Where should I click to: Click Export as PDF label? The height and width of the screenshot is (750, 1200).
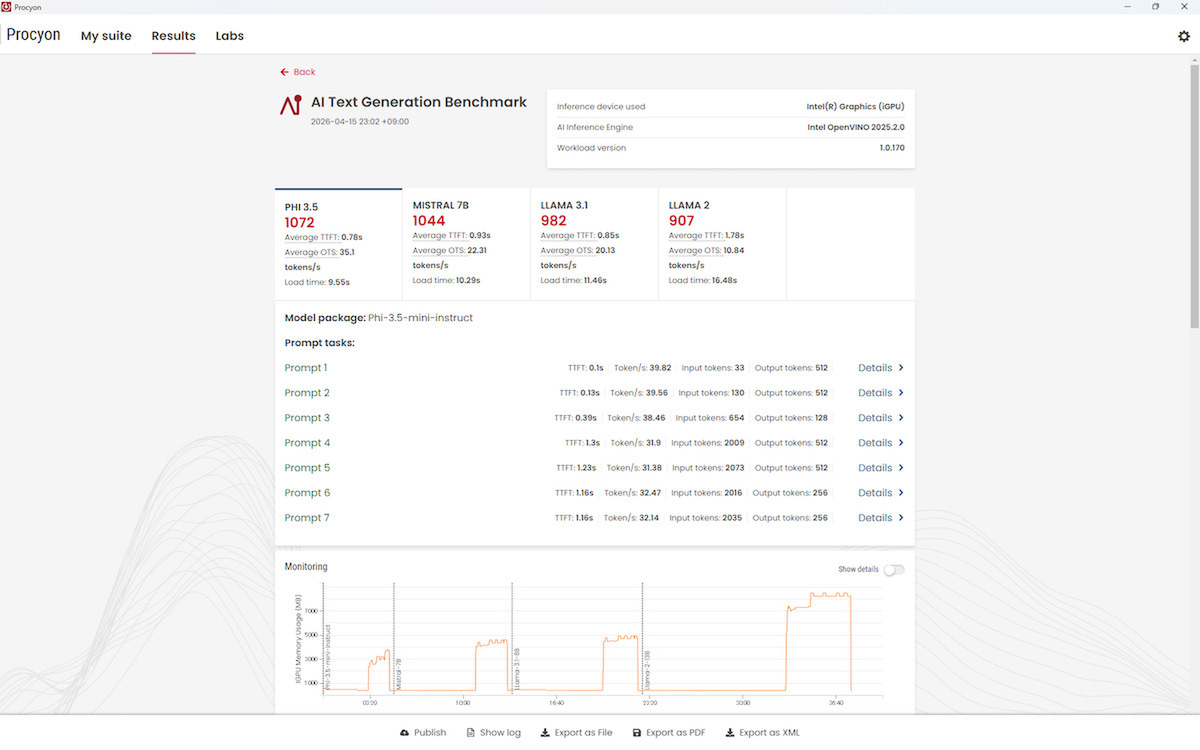click(x=676, y=733)
